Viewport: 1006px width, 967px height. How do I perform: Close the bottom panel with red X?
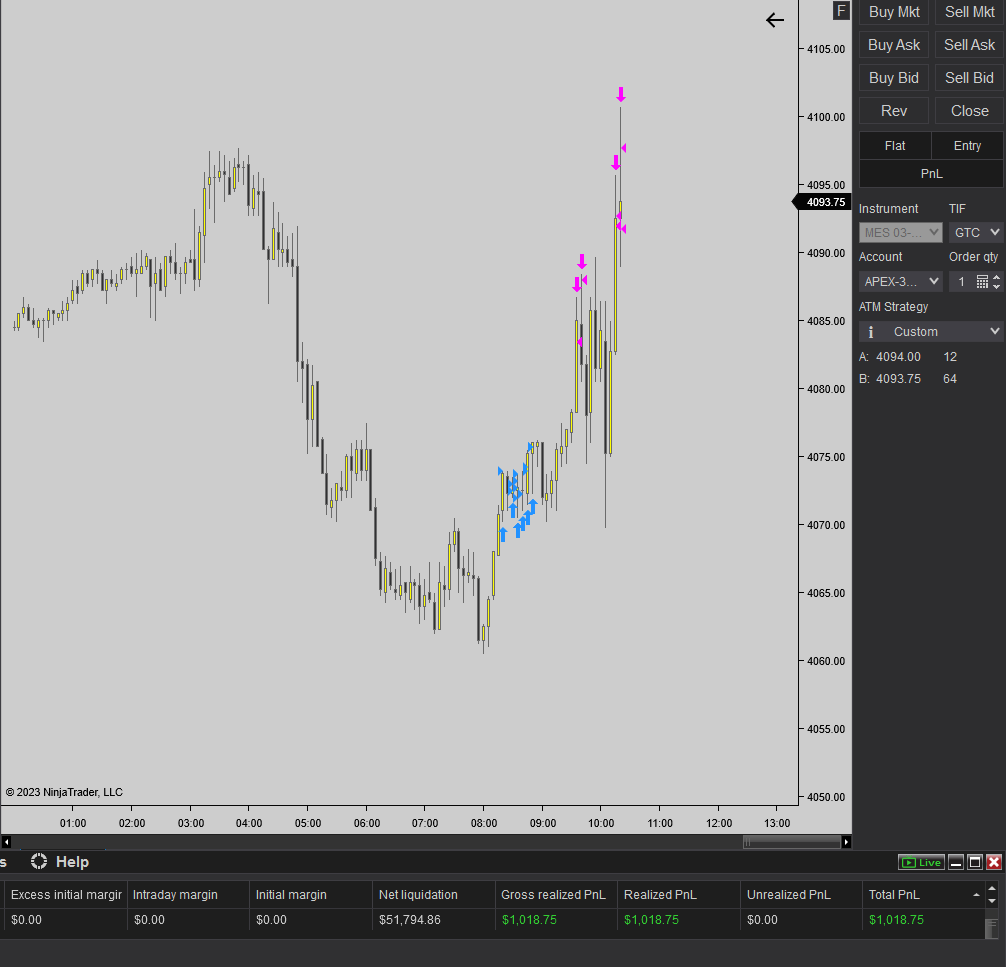click(994, 862)
